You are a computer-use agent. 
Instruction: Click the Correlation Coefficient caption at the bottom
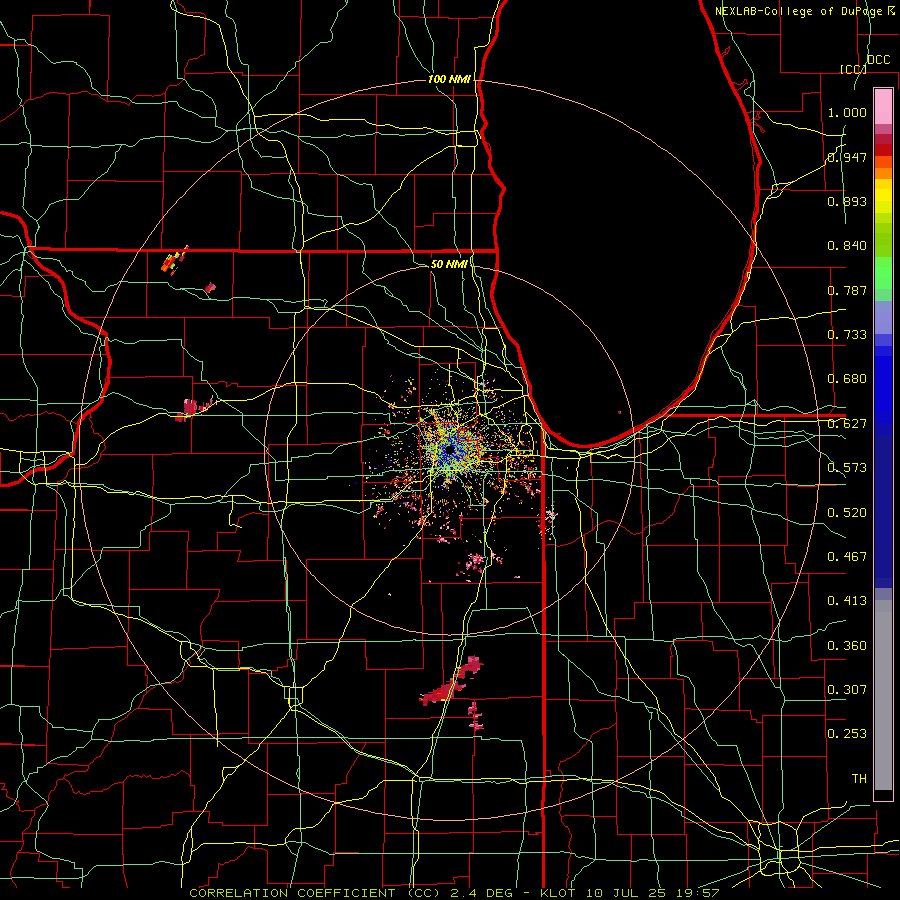453,893
